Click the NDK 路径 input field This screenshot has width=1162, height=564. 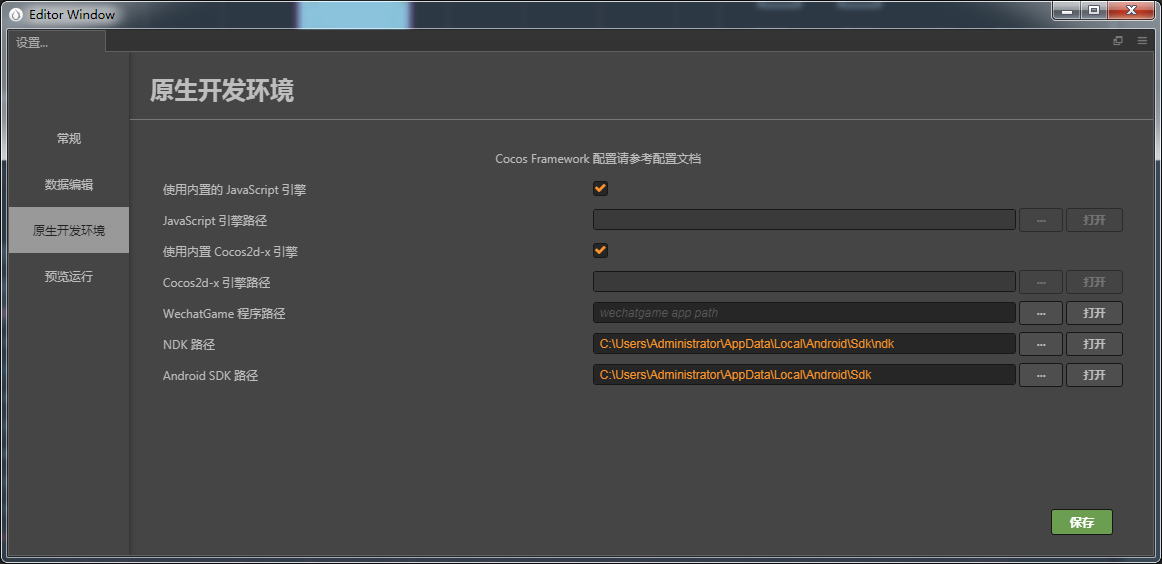[x=804, y=344]
